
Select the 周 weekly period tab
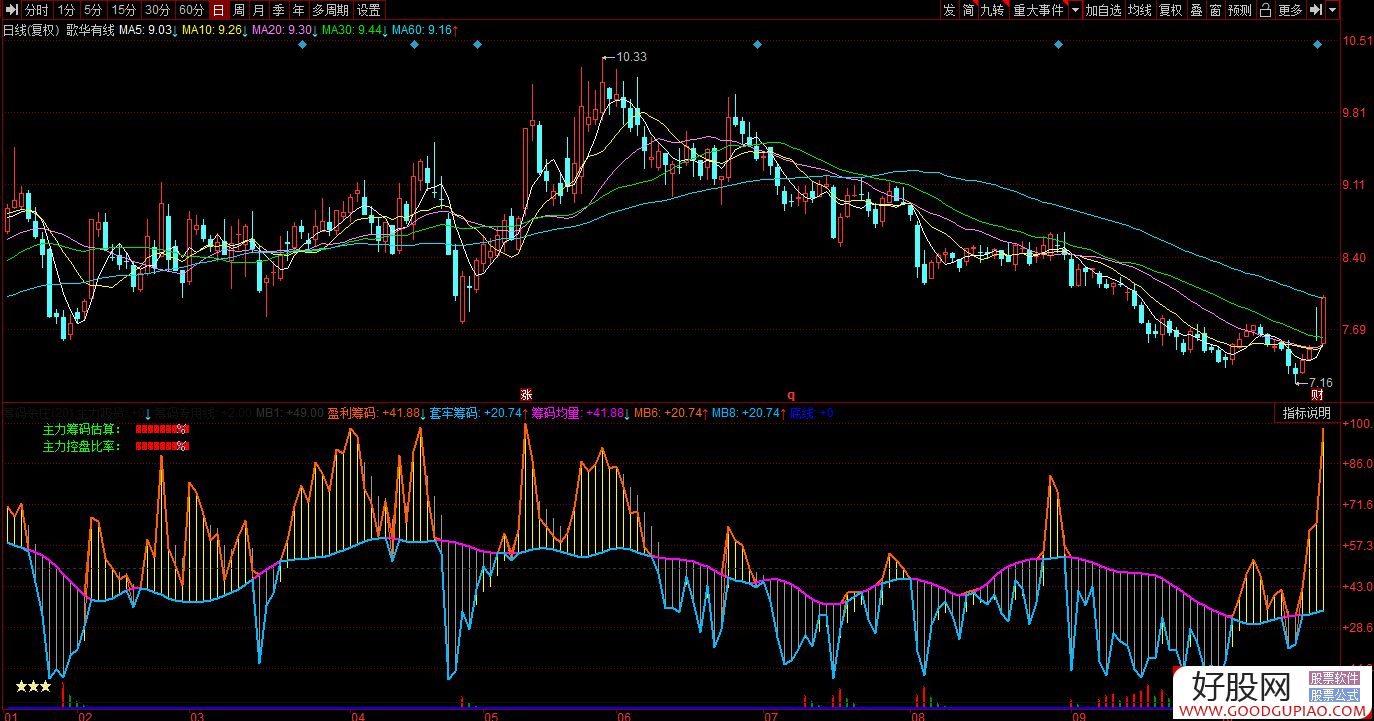pos(238,10)
